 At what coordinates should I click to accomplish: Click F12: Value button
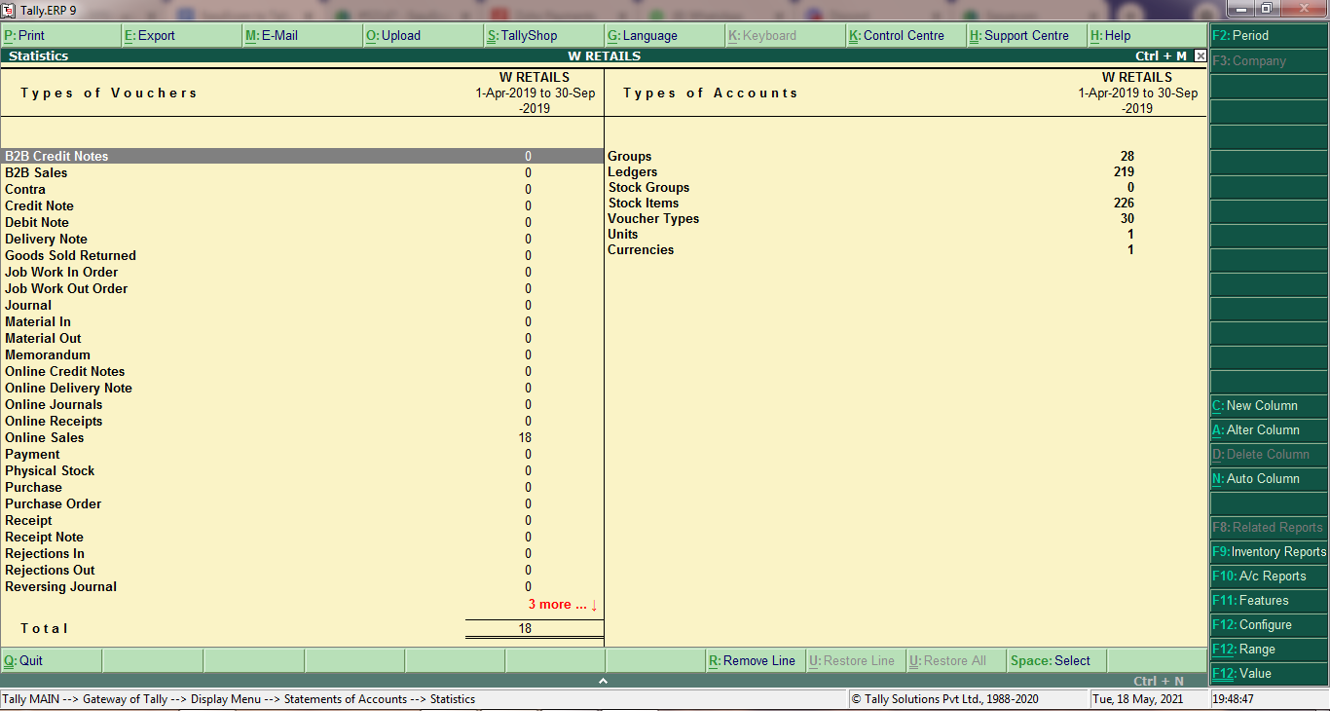tap(1269, 673)
